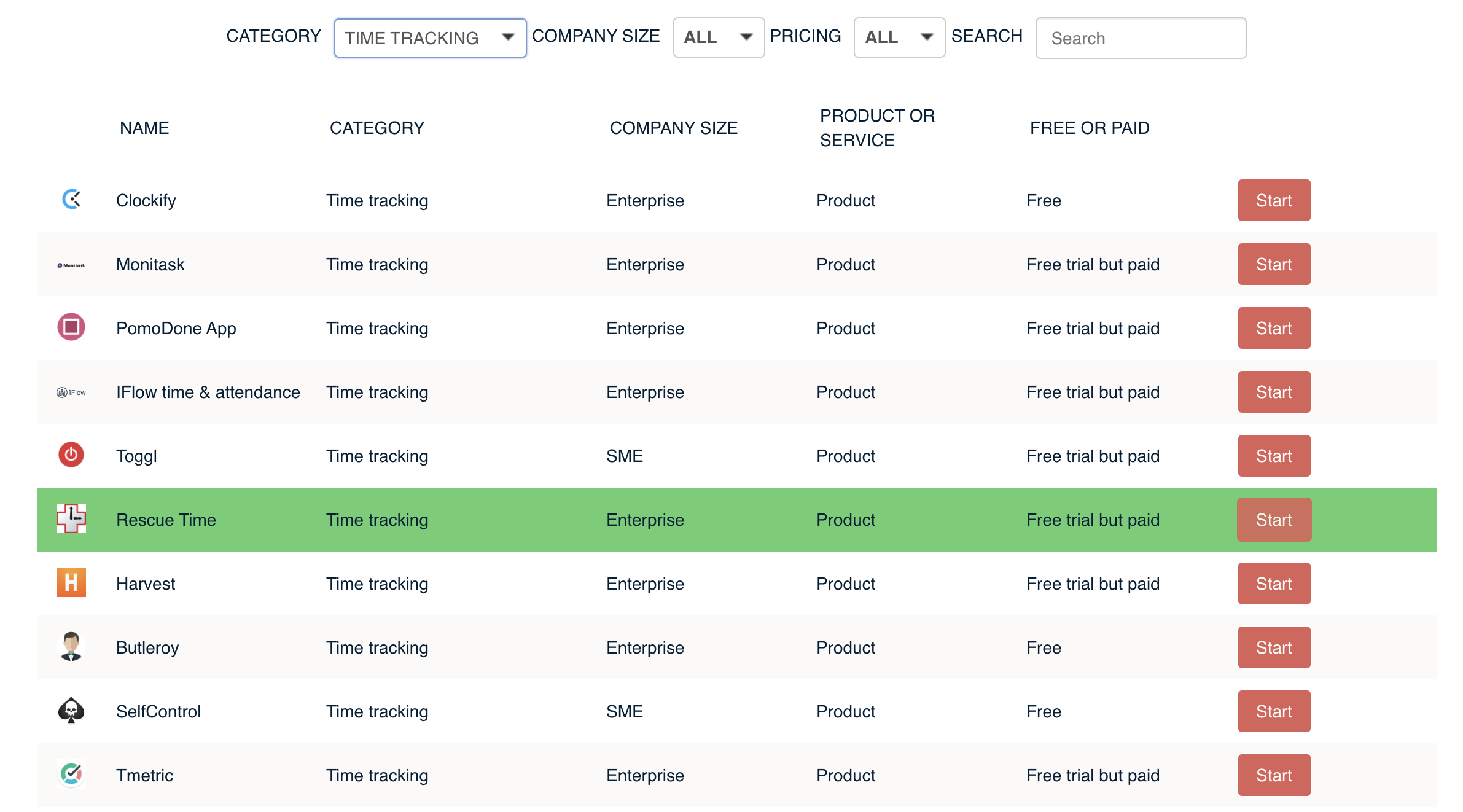Click Start next to SelfControl
This screenshot has width=1463, height=812.
pos(1274,711)
